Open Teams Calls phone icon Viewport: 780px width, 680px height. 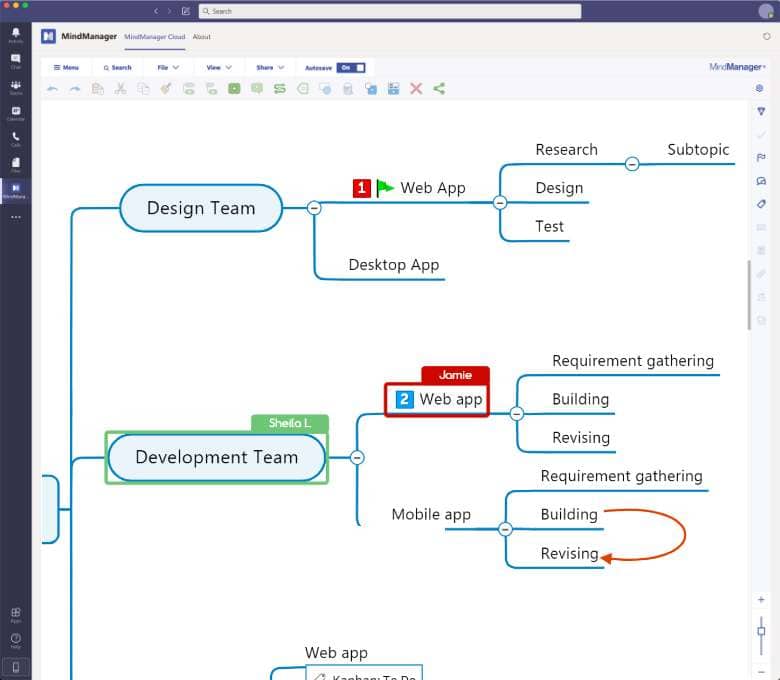pos(16,138)
